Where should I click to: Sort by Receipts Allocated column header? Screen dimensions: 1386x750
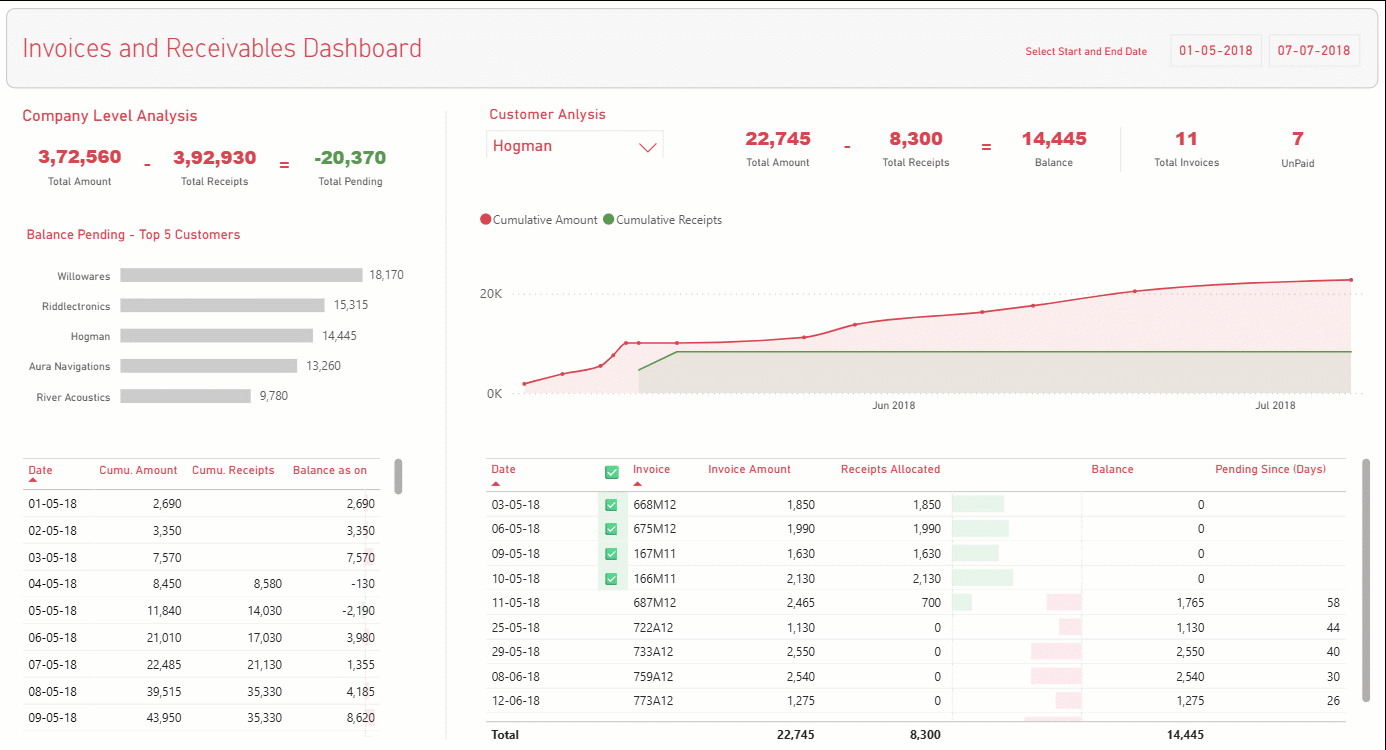point(890,469)
